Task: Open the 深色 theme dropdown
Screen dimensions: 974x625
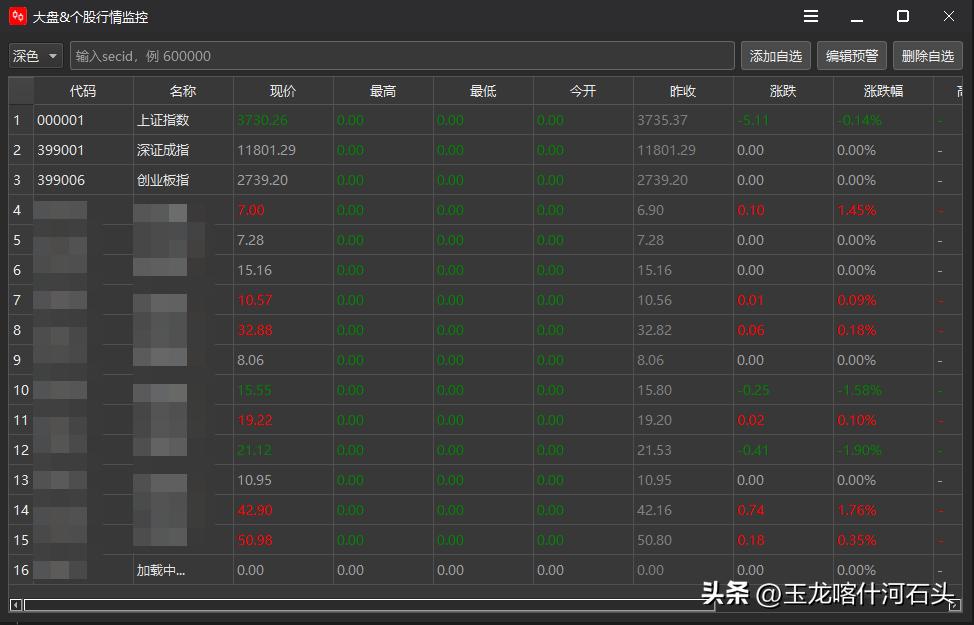Action: pos(35,56)
